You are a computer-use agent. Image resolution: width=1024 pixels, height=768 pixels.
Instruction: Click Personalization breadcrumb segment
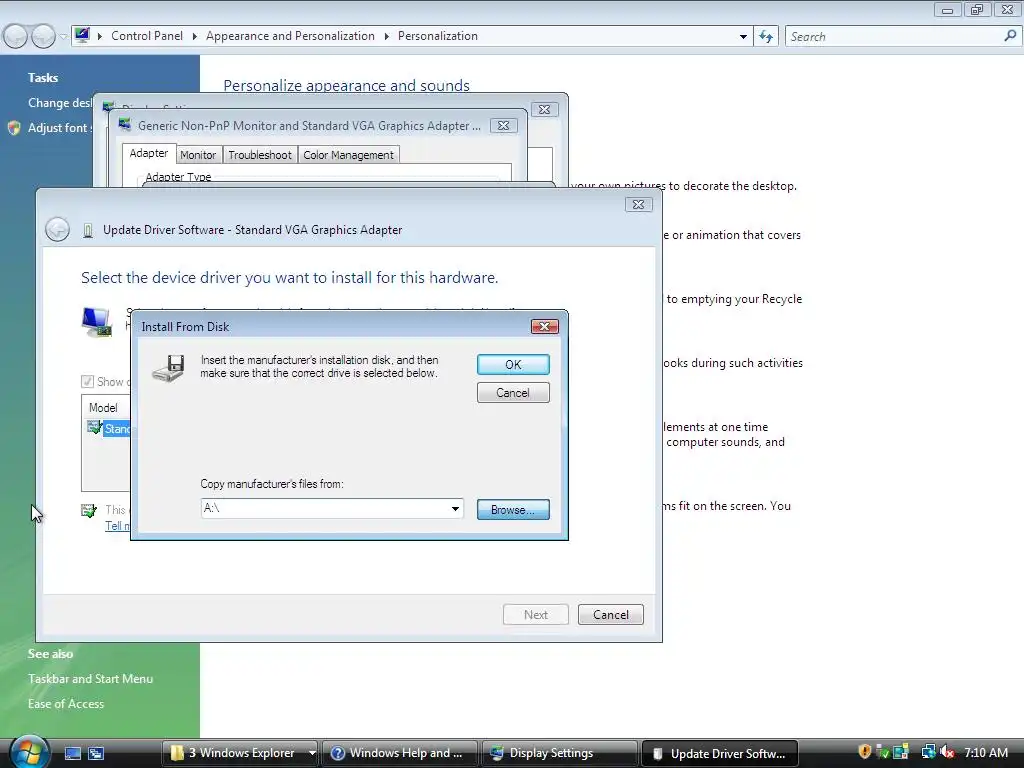tap(438, 36)
